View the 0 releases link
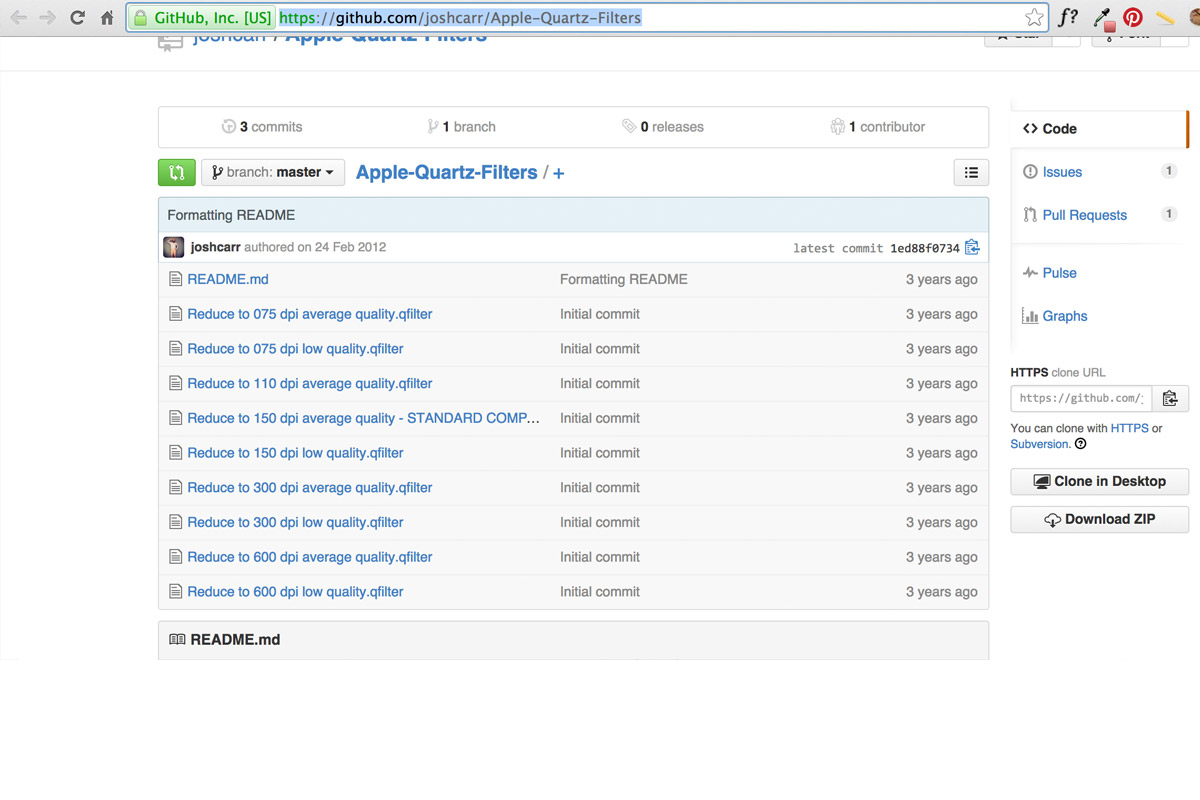The height and width of the screenshot is (800, 1200). 663,127
